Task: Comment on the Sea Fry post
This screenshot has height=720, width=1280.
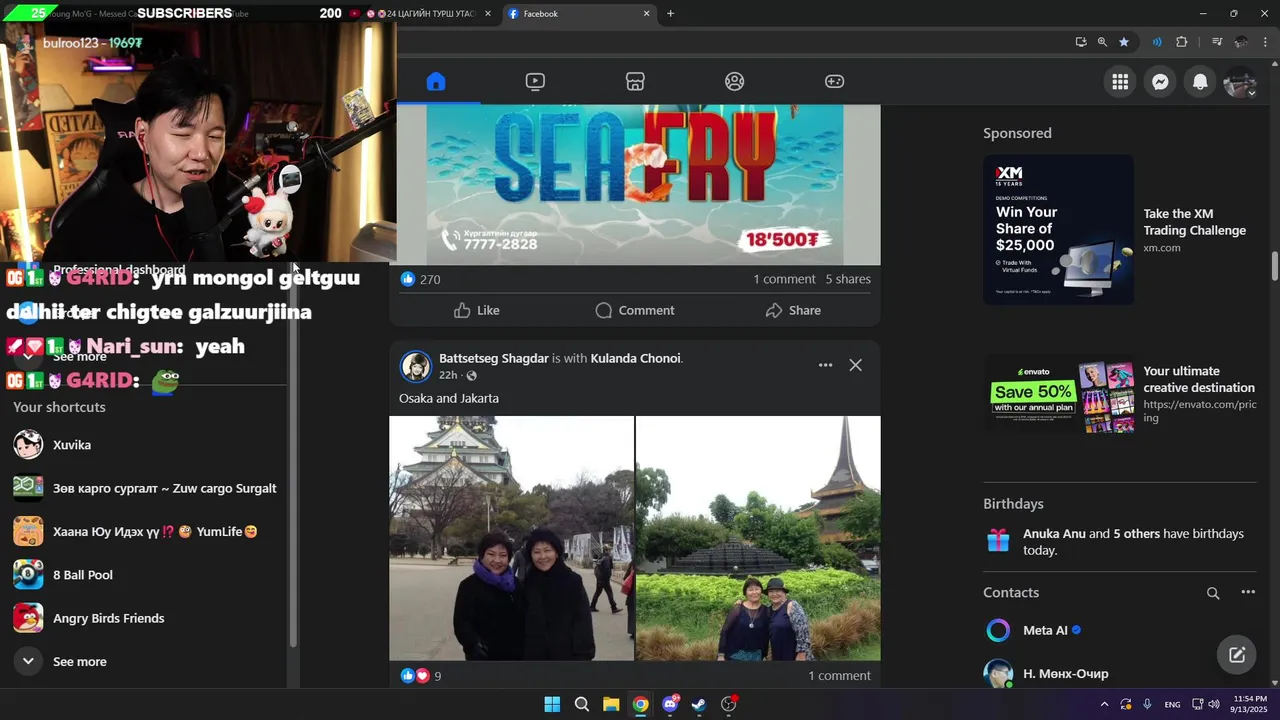Action: (x=635, y=310)
